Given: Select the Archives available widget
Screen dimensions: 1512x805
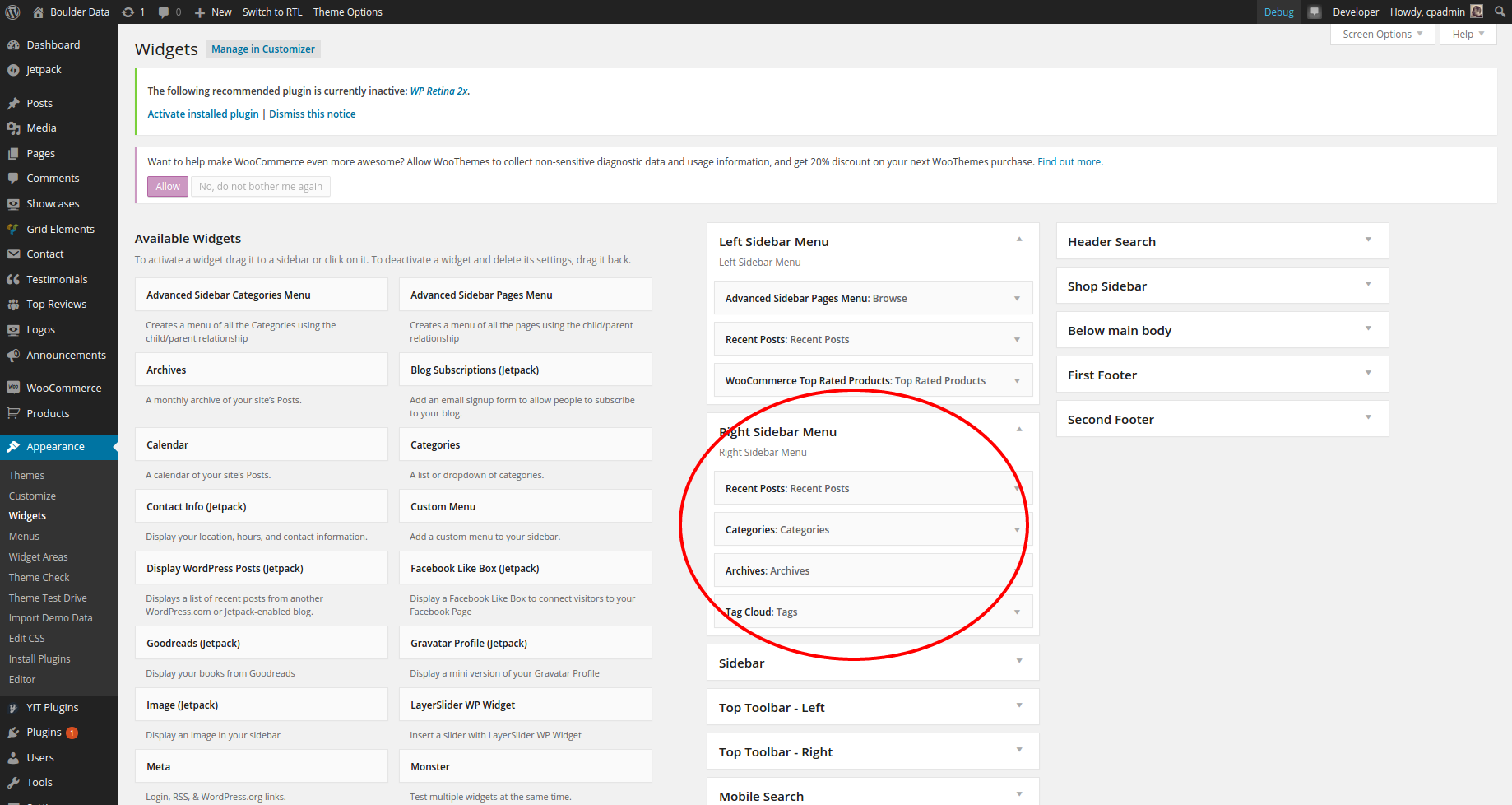Looking at the screenshot, I should (262, 370).
